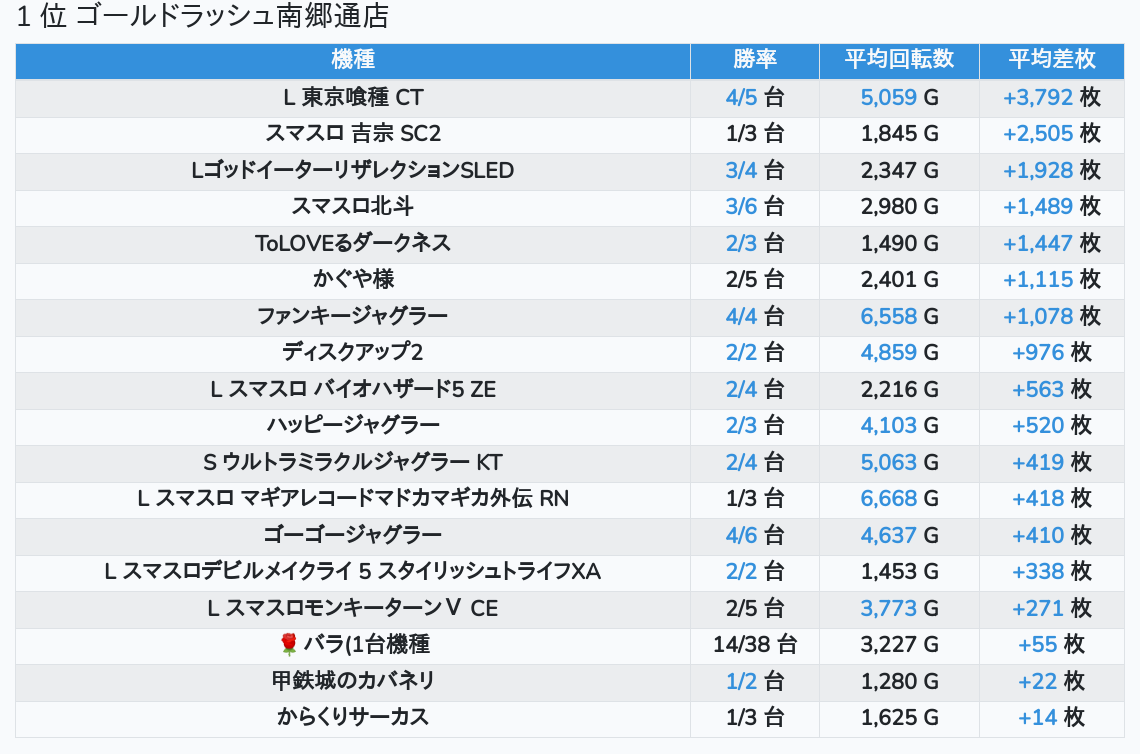Click L スマスロモンキーターンV CE name
The width and height of the screenshot is (1140, 754).
[x=353, y=608]
